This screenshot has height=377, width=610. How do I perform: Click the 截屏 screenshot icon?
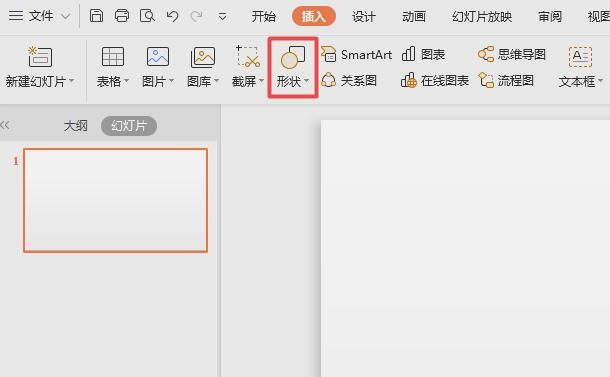click(x=248, y=57)
